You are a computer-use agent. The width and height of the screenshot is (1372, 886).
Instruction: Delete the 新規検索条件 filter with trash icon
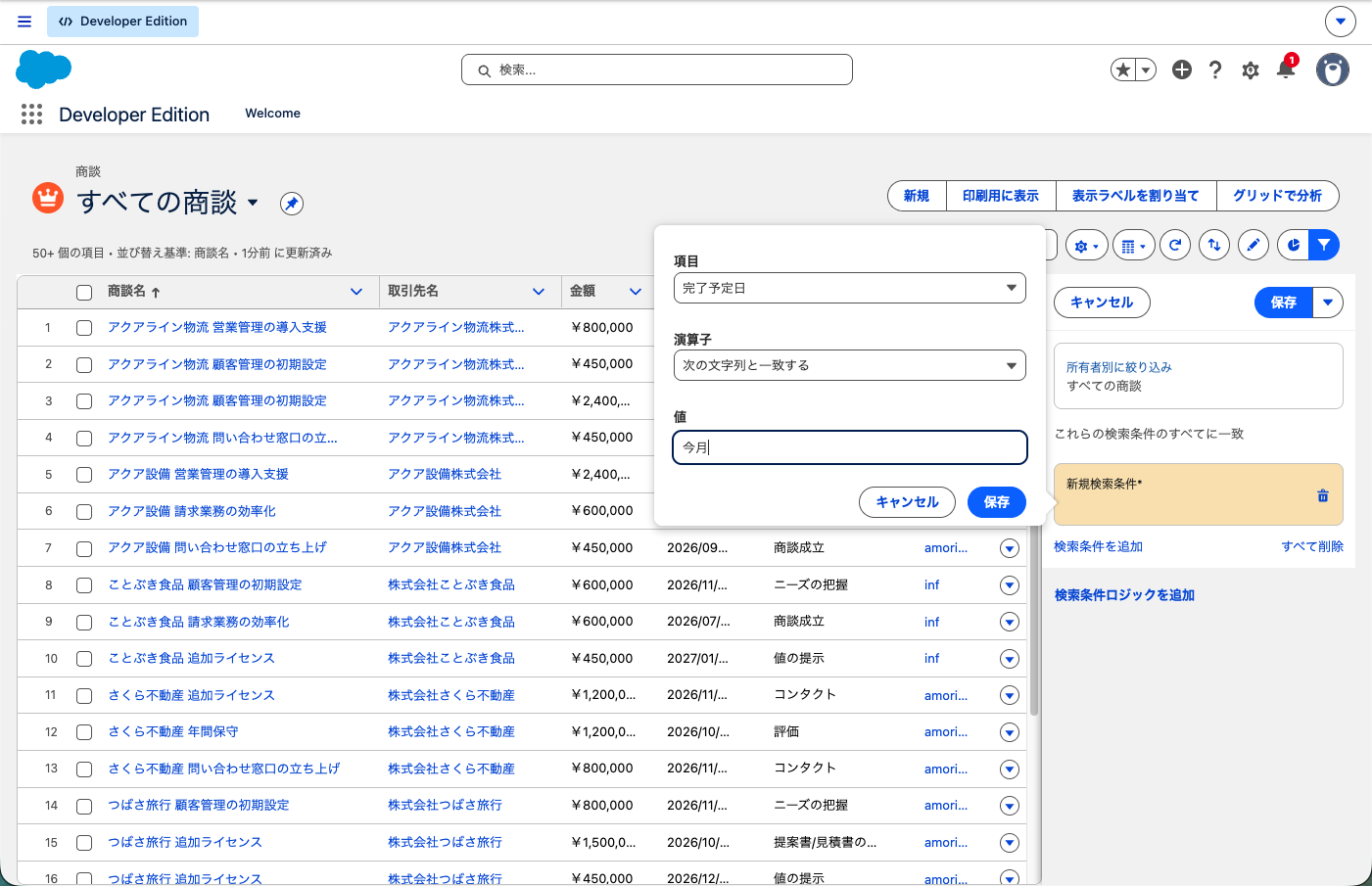coord(1323,495)
